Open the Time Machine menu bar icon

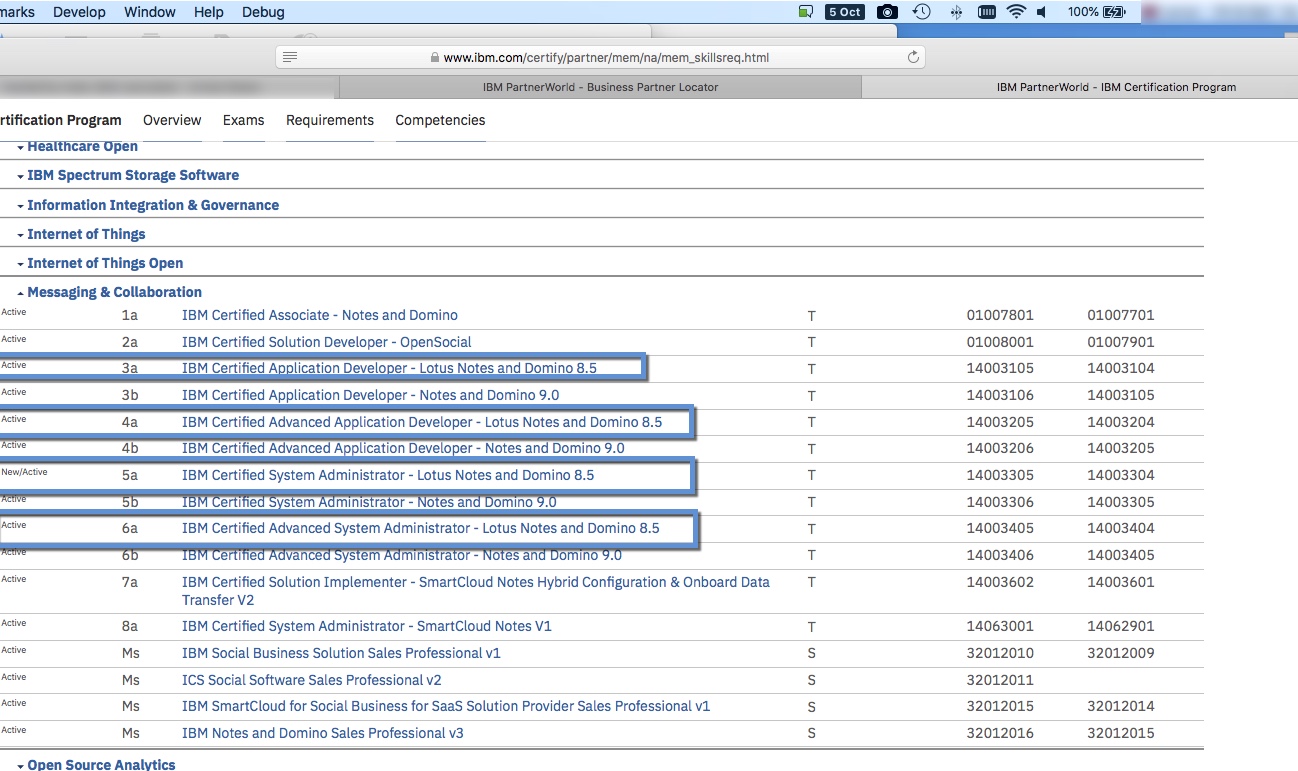[x=922, y=12]
